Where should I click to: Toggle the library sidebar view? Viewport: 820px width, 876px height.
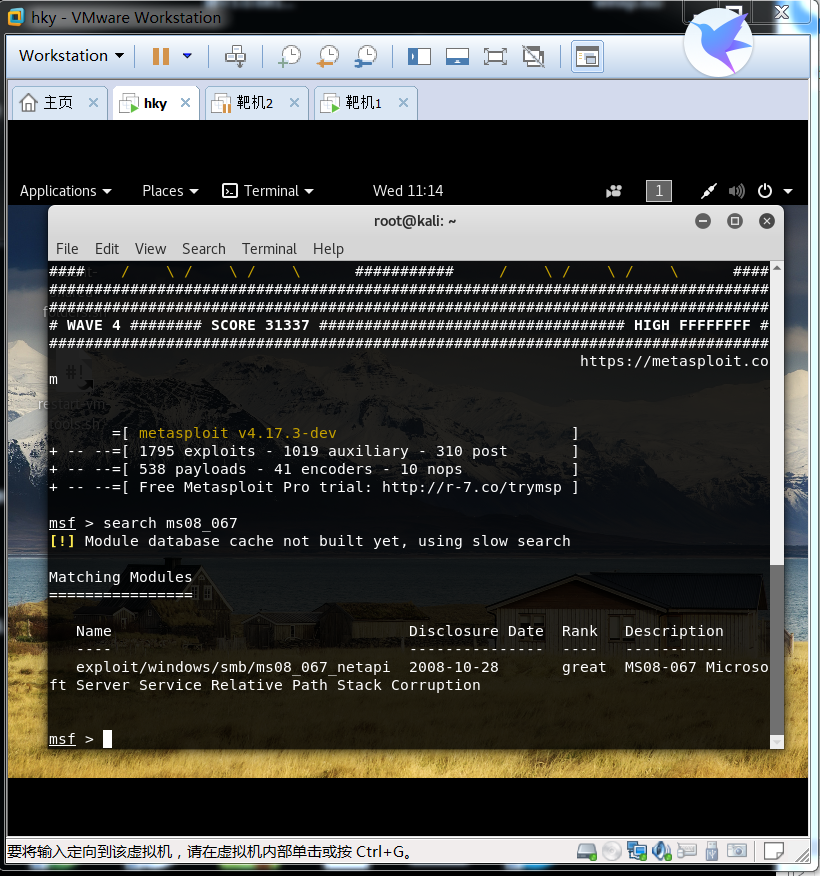[x=419, y=56]
